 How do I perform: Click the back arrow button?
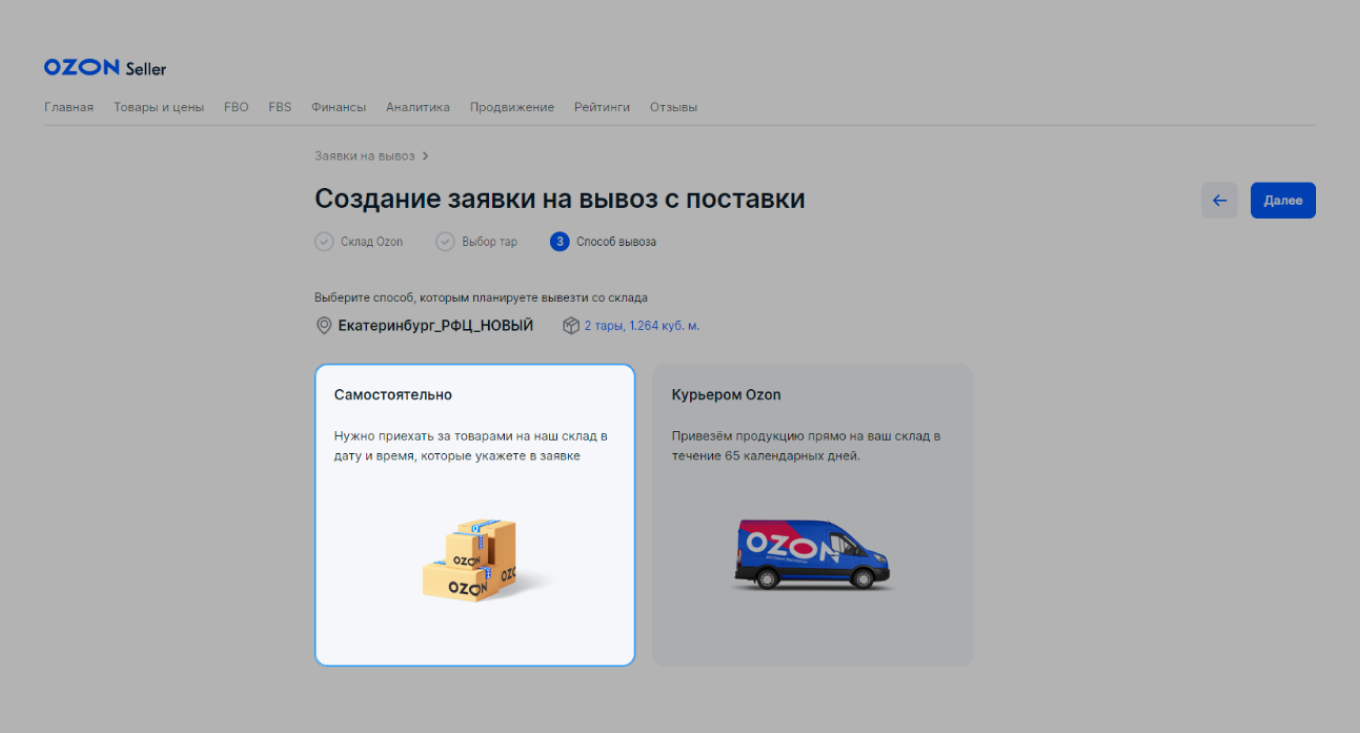1219,200
